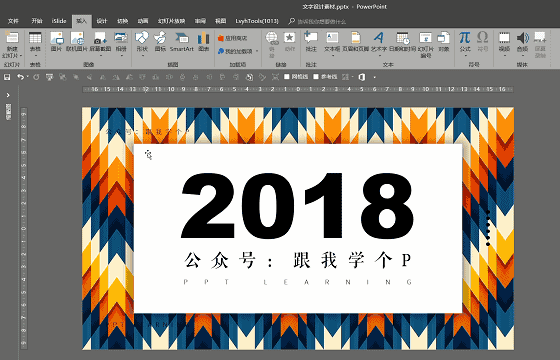560x360 pixels.
Task: Open the 文件 File tab
Action: 13,21
